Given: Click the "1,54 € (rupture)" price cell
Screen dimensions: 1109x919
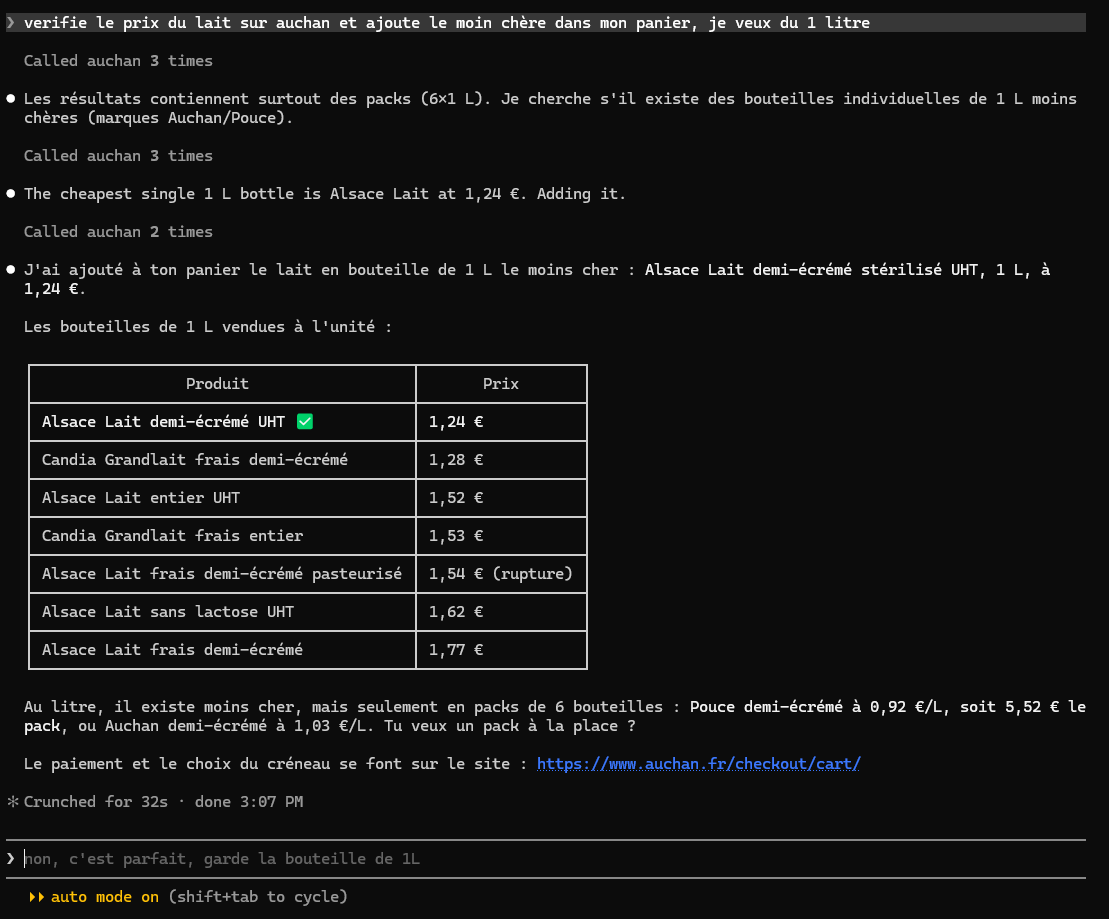Looking at the screenshot, I should pyautogui.click(x=501, y=574).
